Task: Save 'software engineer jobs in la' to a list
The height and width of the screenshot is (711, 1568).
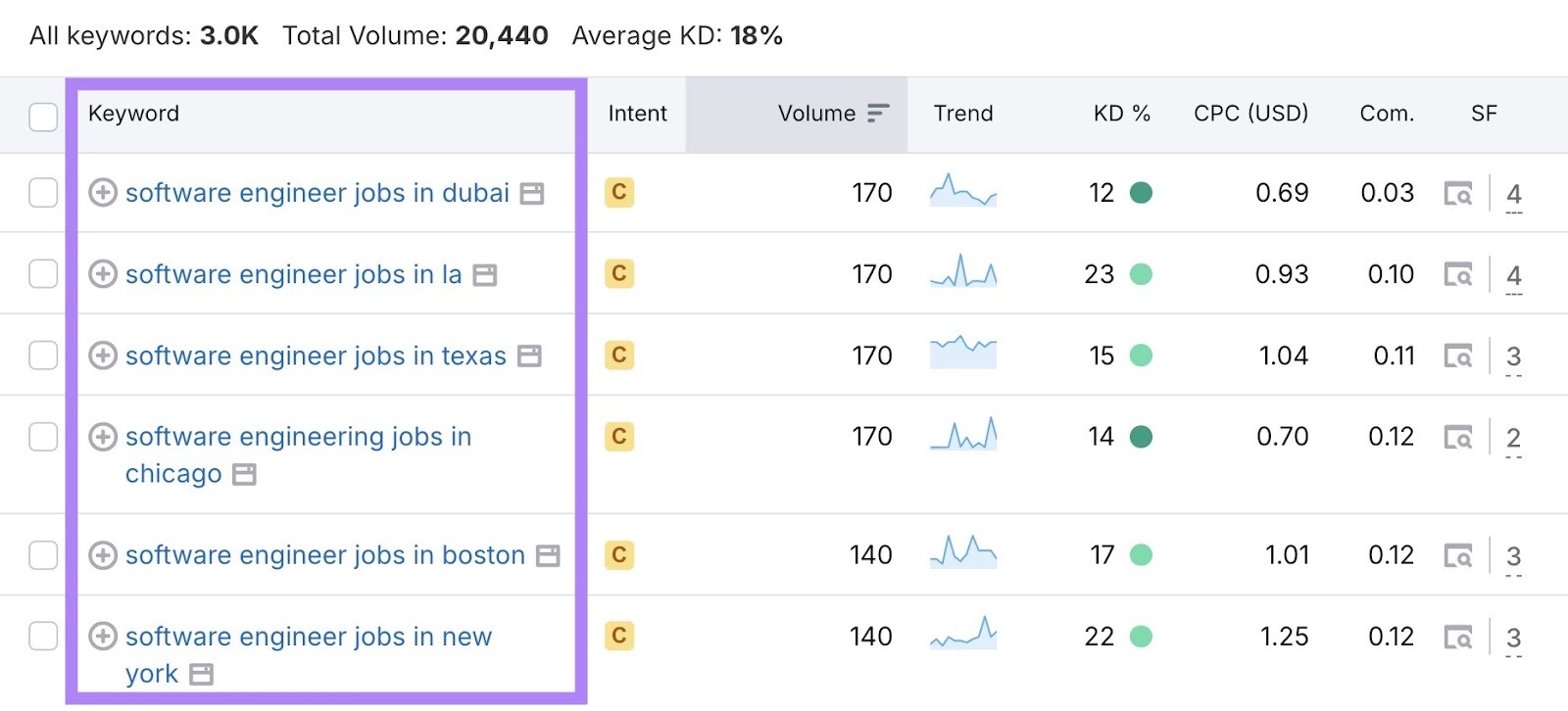Action: (x=483, y=274)
